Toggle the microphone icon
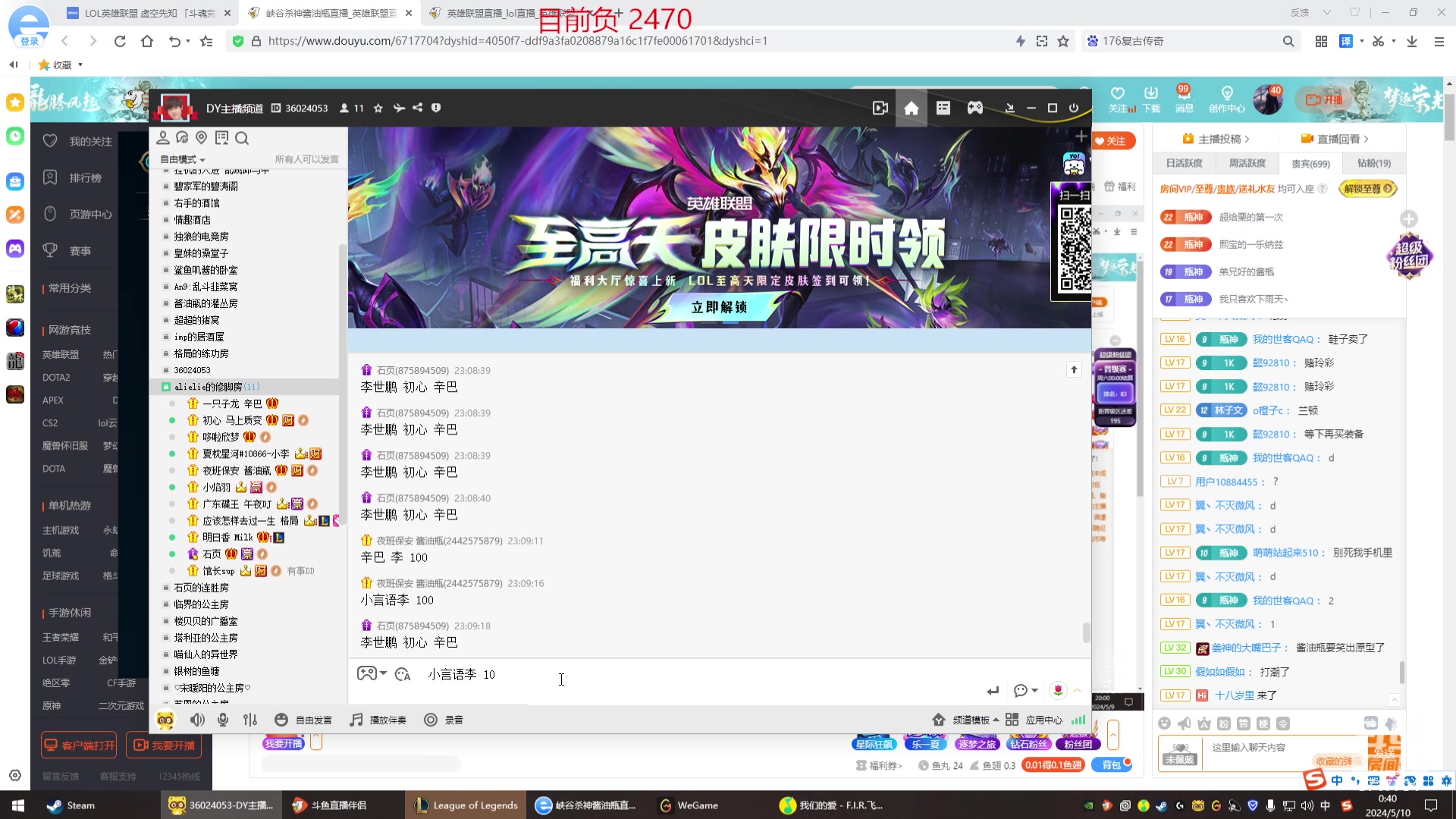Viewport: 1456px width, 819px height. point(223,720)
